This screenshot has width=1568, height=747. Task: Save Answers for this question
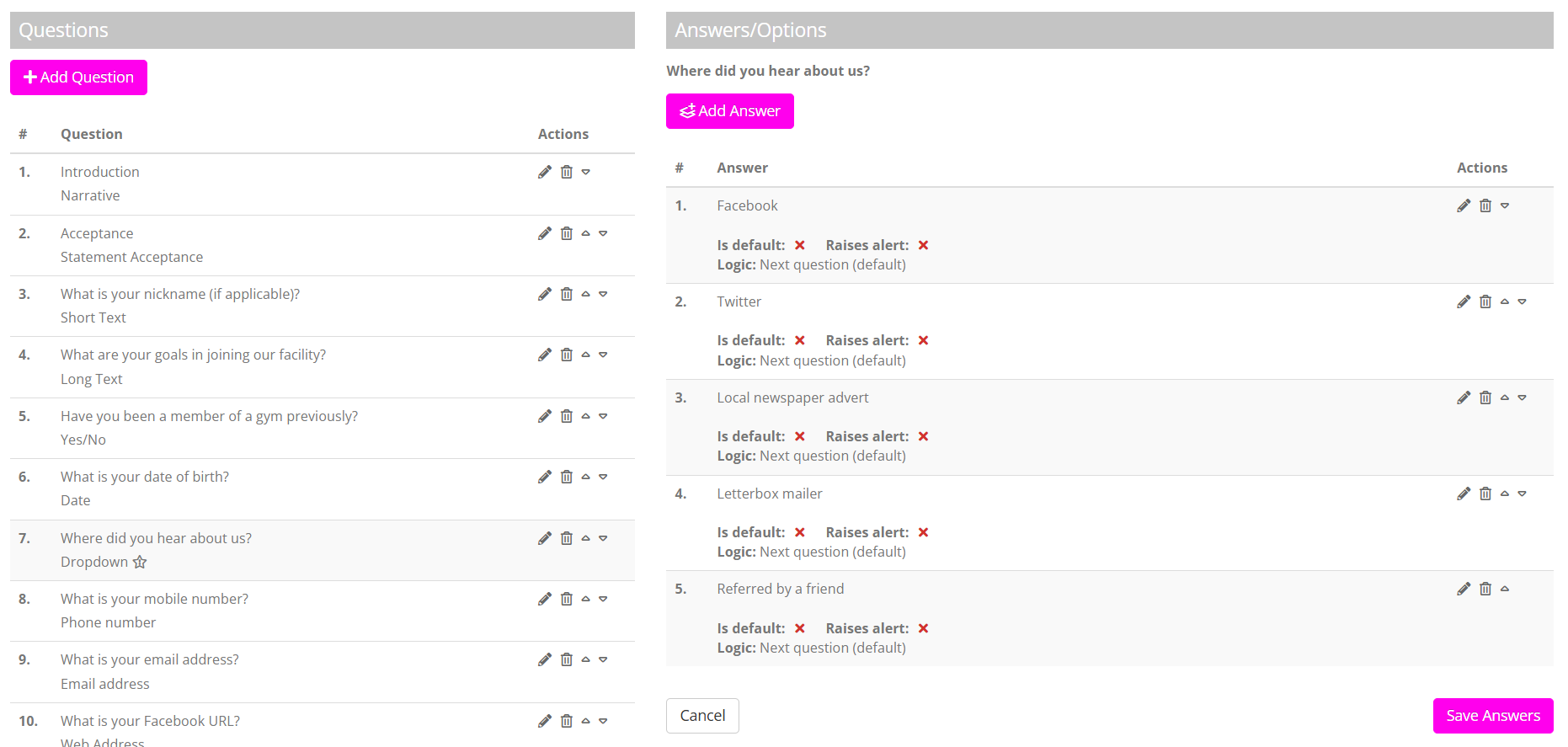(x=1492, y=716)
